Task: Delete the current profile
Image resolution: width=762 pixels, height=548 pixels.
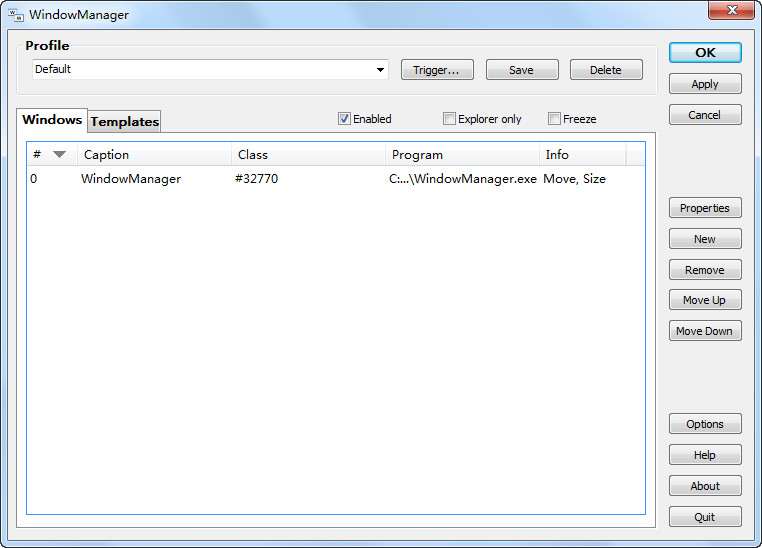Action: click(606, 70)
